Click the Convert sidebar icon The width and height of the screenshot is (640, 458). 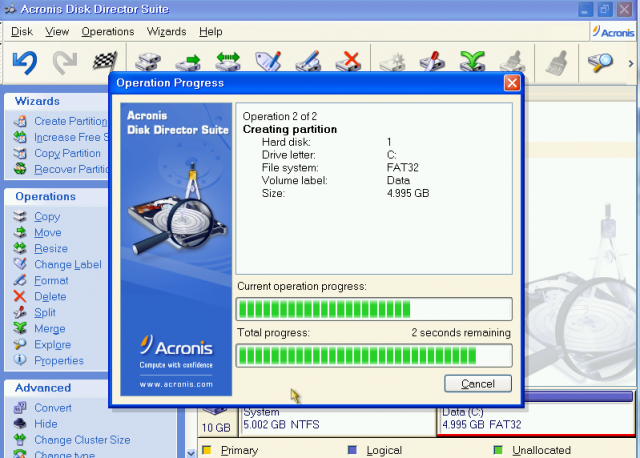(x=20, y=407)
